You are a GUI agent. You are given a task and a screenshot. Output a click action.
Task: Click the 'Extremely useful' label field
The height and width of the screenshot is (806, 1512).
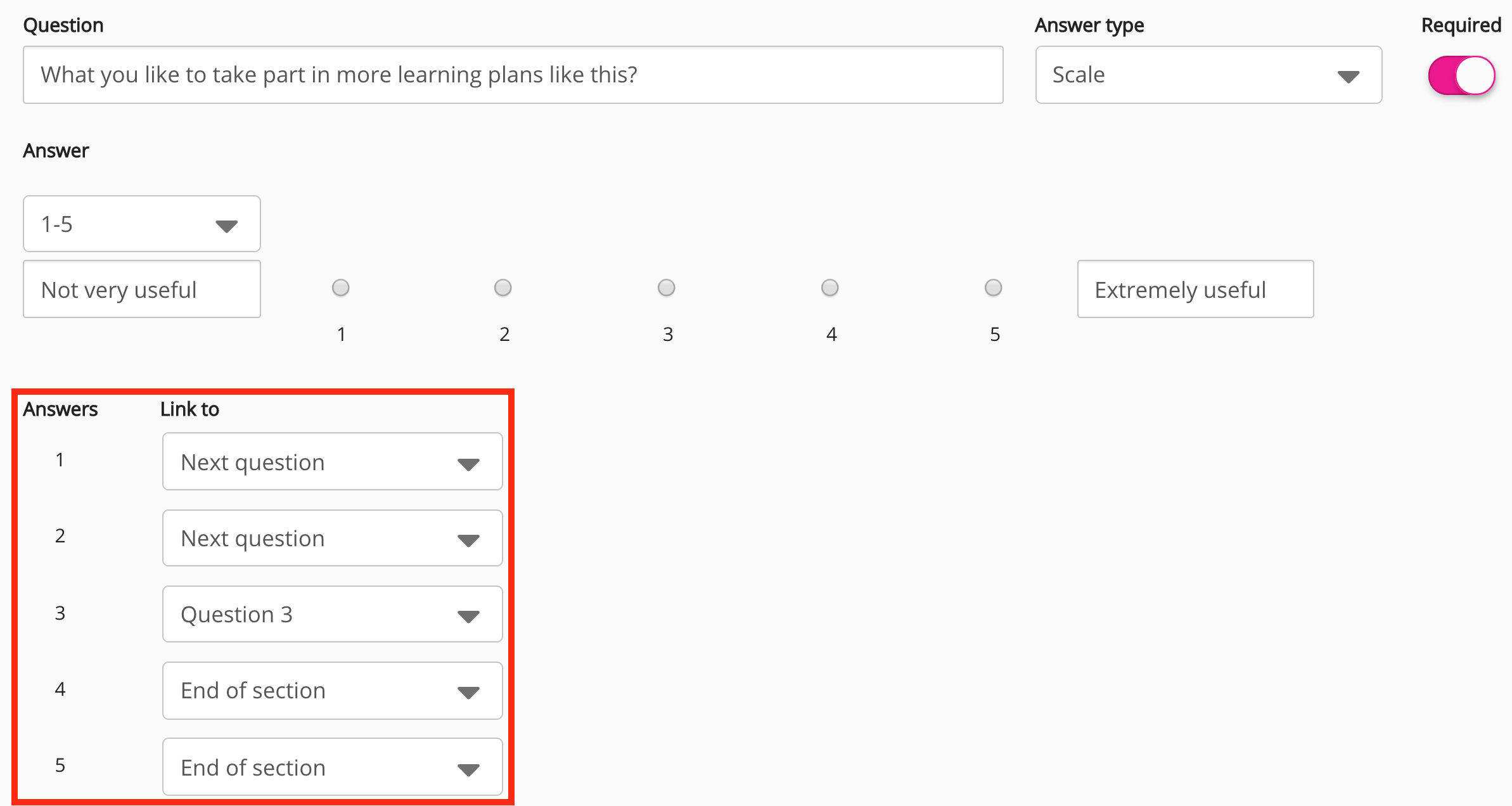1195,290
